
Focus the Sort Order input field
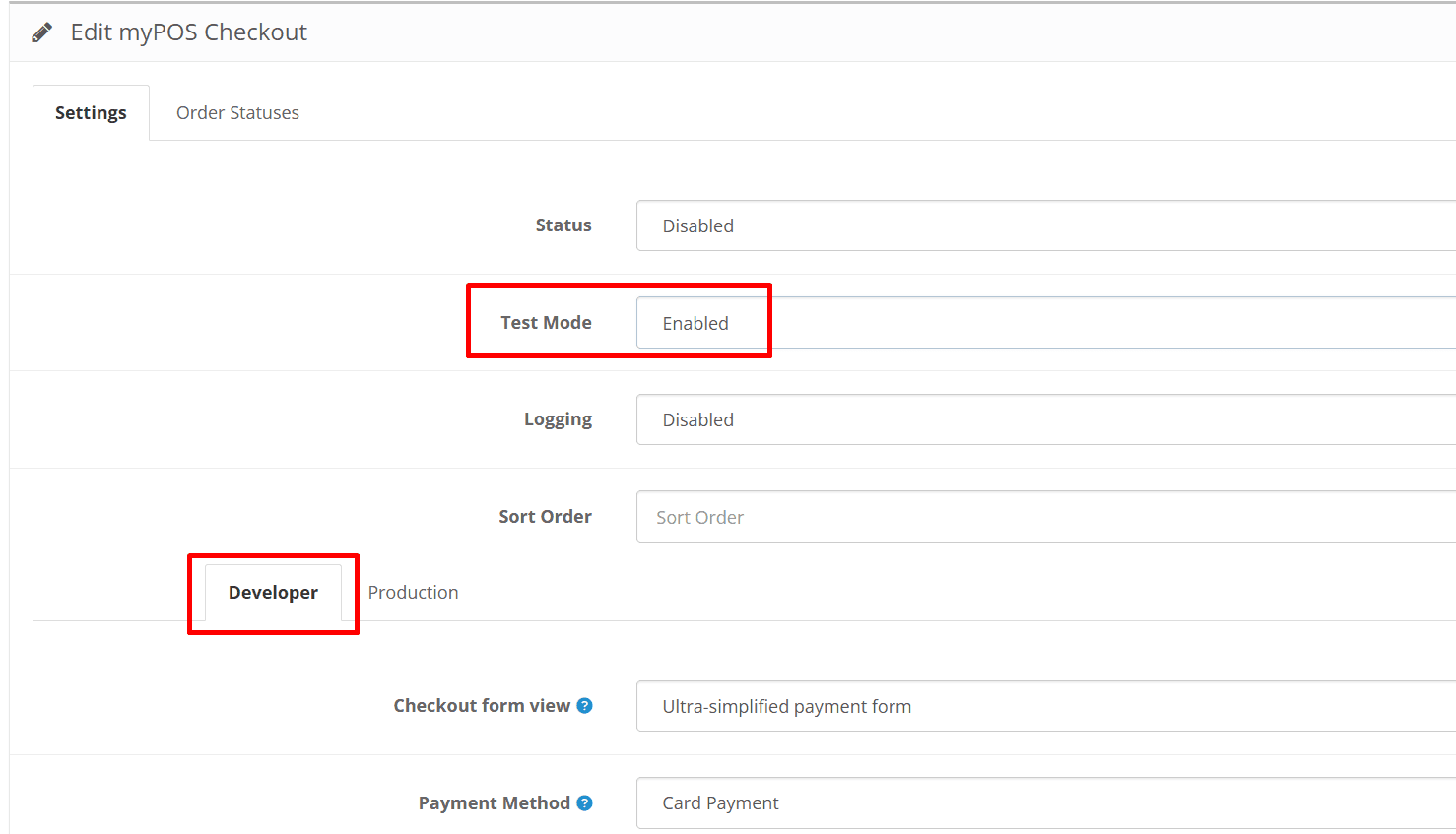click(1044, 517)
